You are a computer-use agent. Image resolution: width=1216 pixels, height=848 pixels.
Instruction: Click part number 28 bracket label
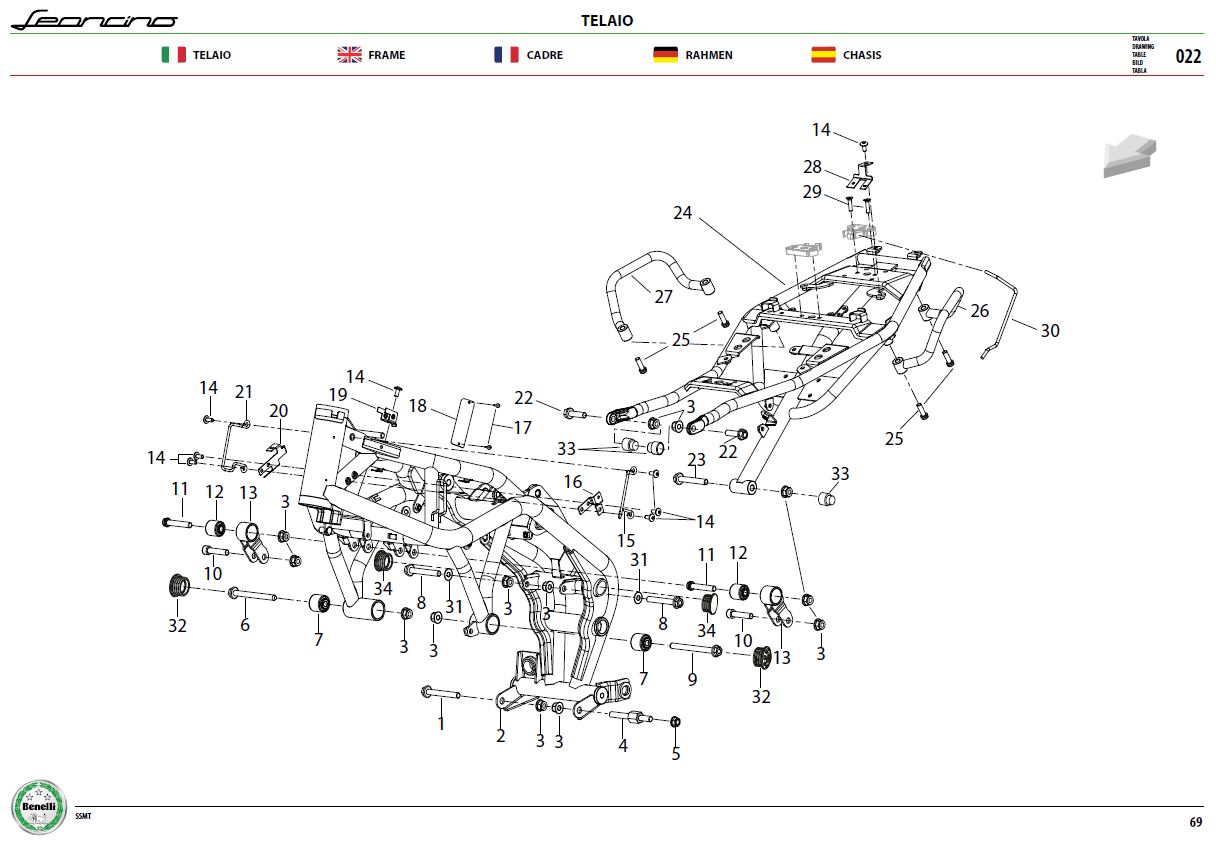[811, 167]
